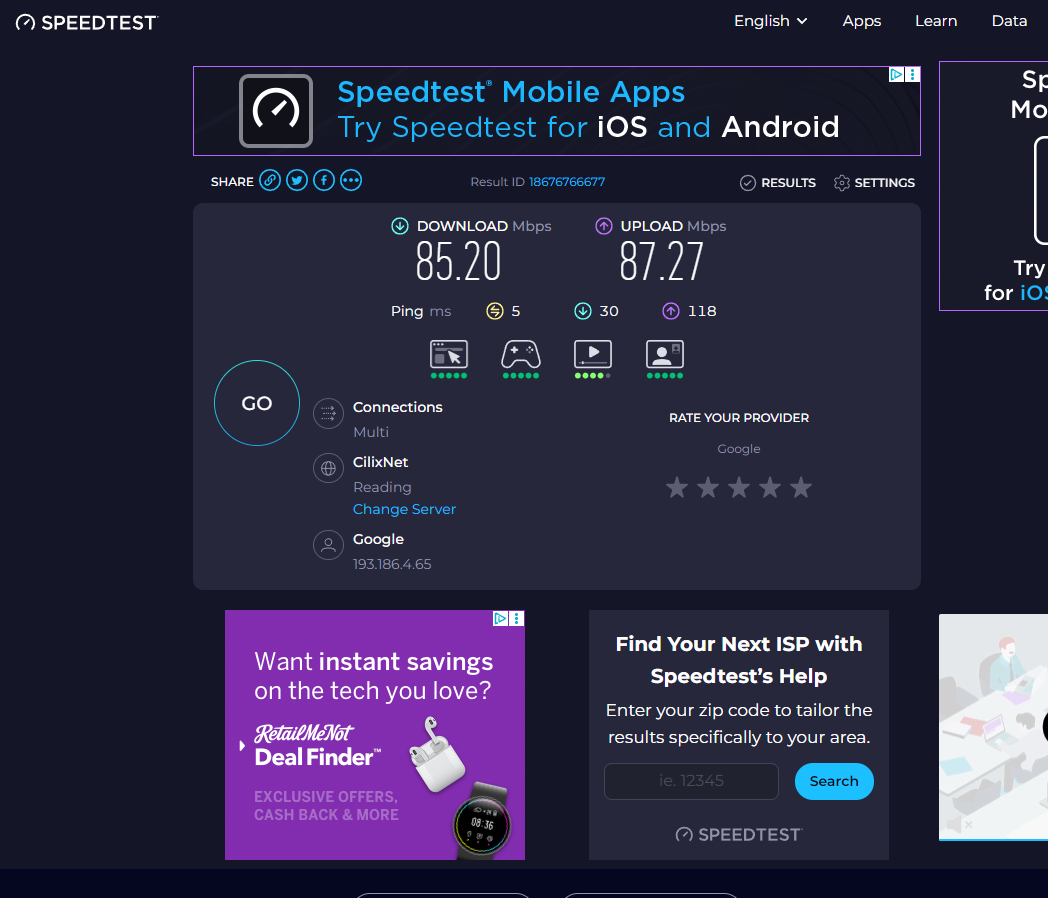Click the online gaming performance icon
1048x898 pixels.
pyautogui.click(x=521, y=354)
